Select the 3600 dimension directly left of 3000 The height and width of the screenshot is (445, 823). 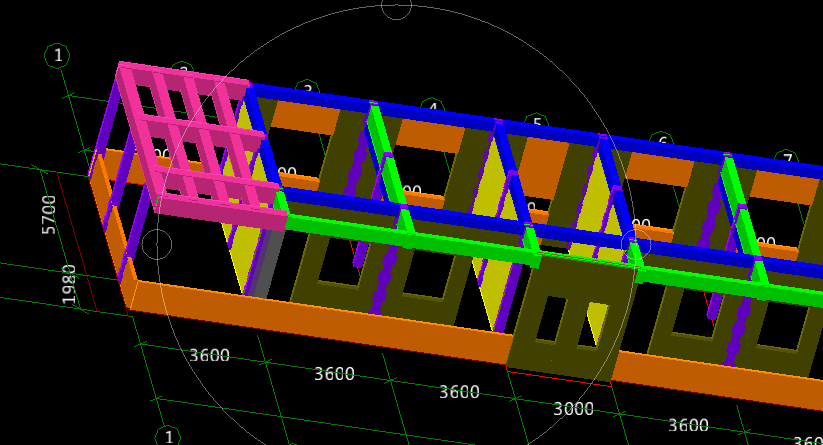[x=459, y=392]
